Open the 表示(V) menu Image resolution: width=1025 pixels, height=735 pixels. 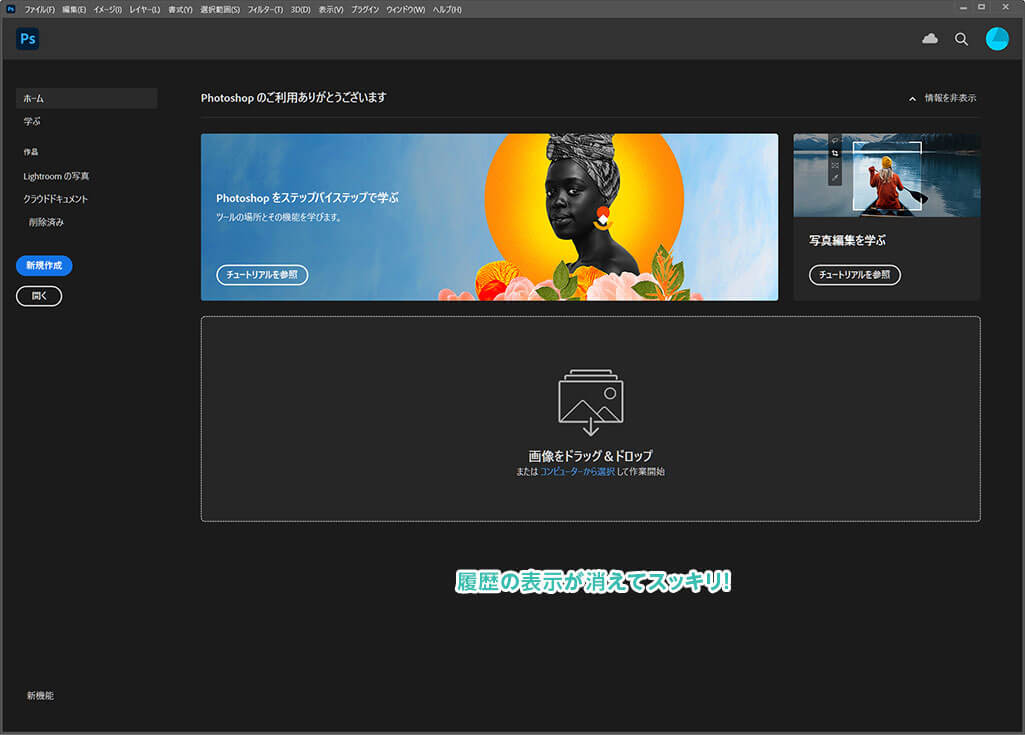tap(331, 10)
